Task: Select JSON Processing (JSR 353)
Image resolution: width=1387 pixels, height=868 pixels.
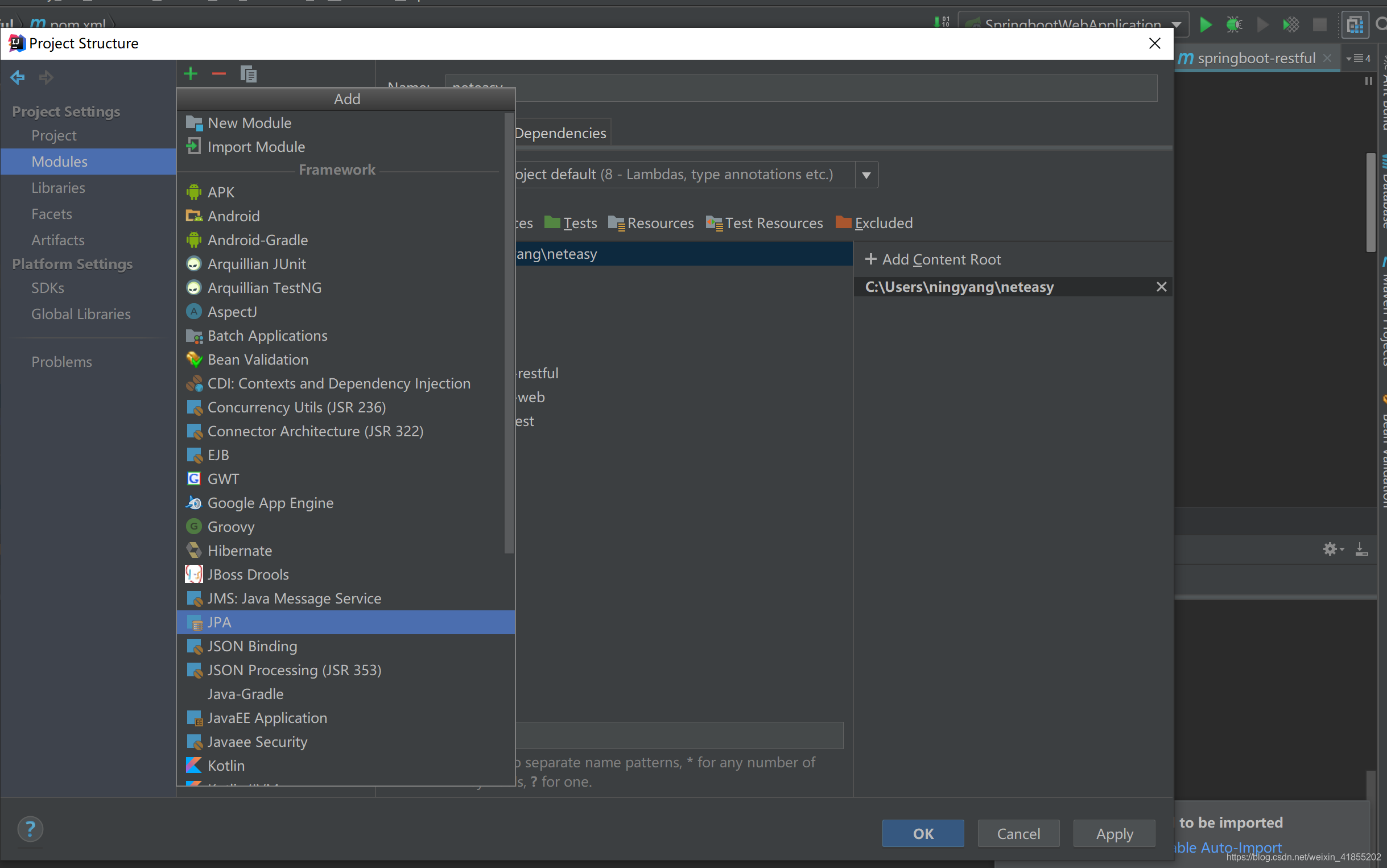Action: [345, 671]
